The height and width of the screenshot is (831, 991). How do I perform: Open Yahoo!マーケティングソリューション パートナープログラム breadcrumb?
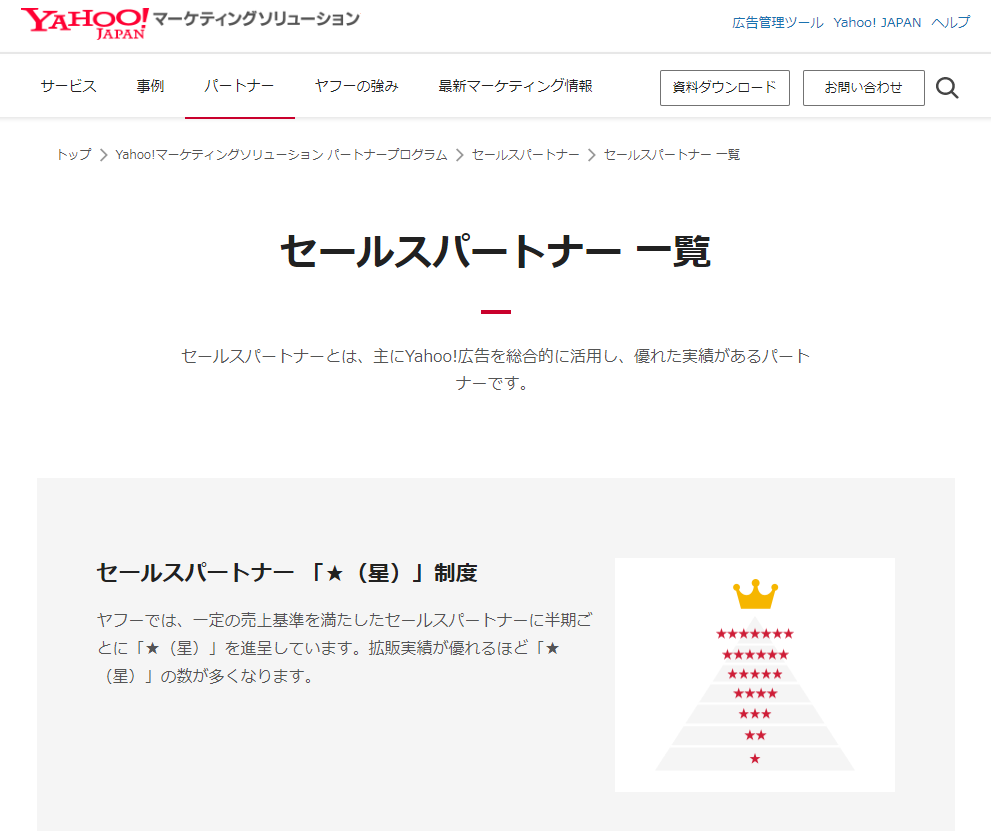click(x=281, y=155)
